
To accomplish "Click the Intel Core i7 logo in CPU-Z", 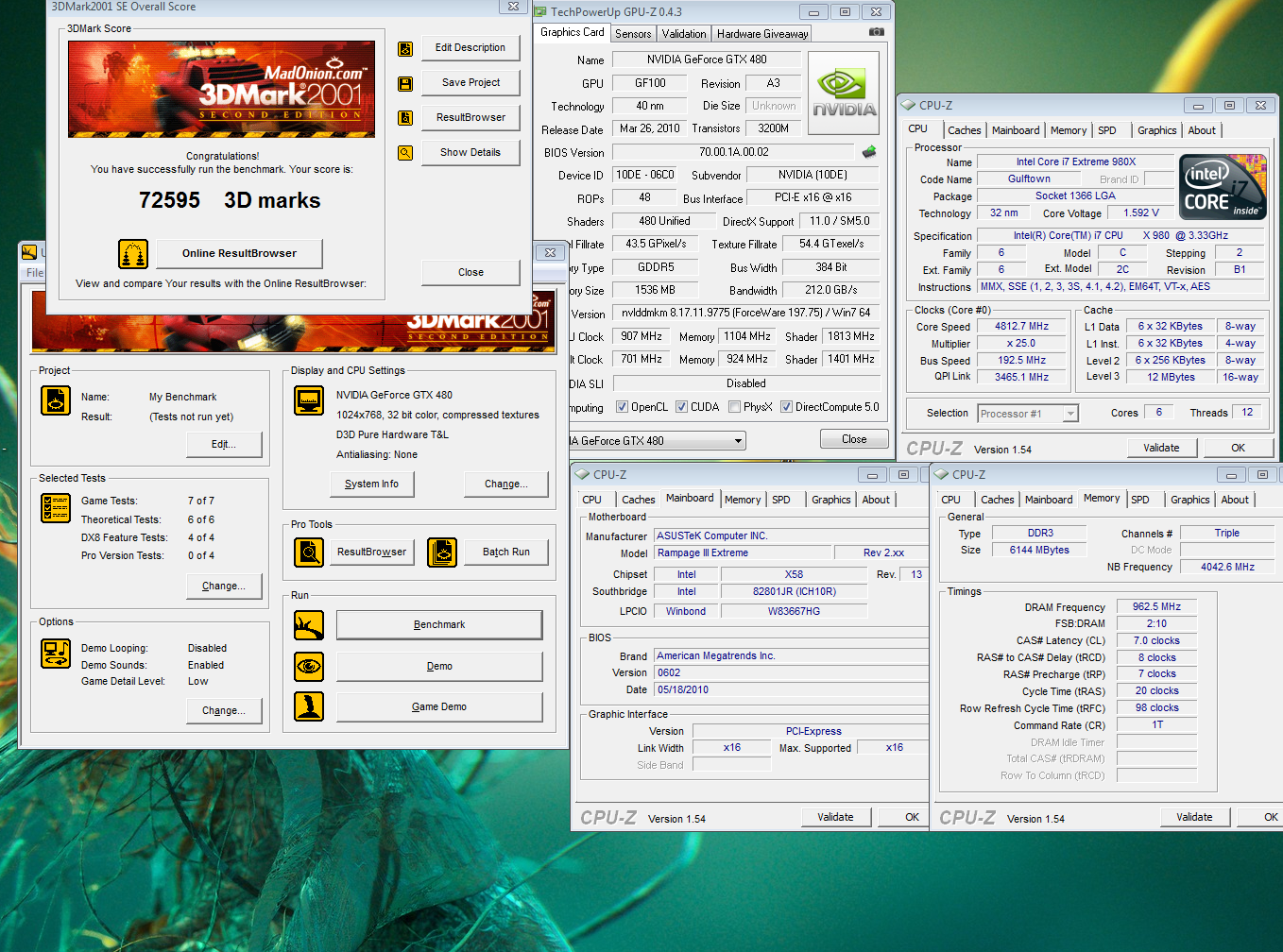I will (x=1223, y=187).
